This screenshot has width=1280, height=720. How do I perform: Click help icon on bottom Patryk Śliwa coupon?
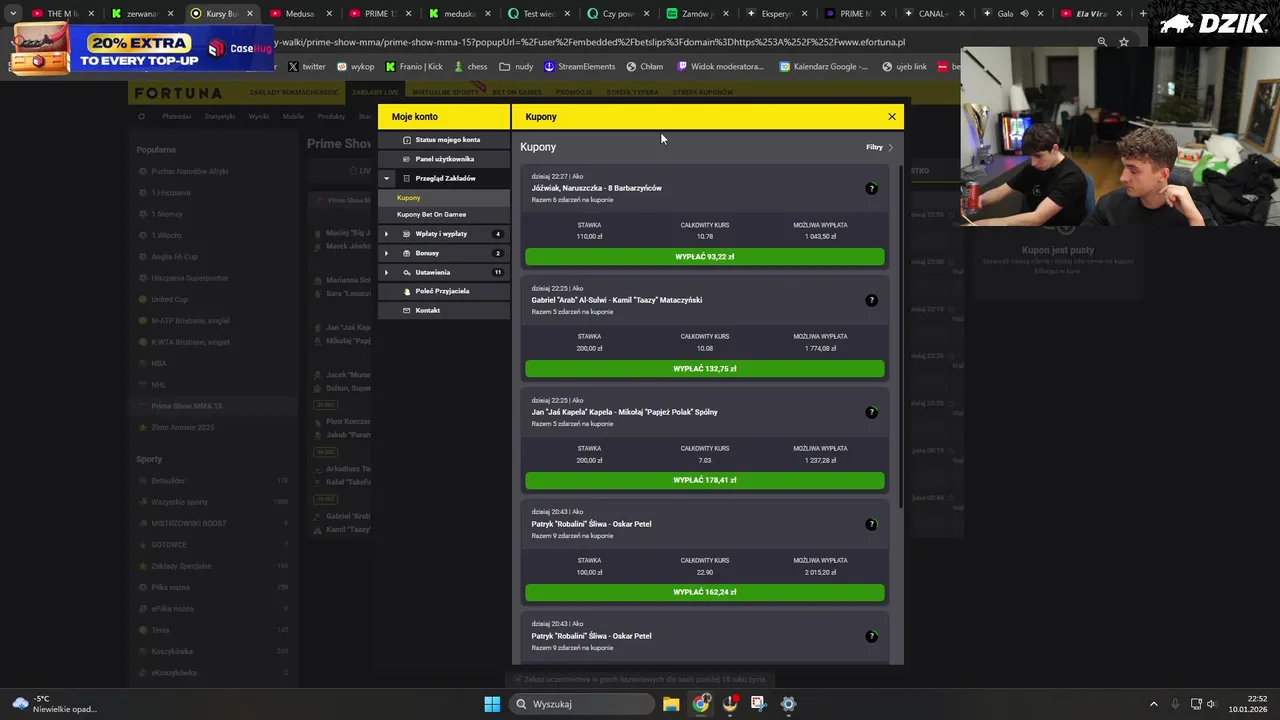[x=871, y=636]
